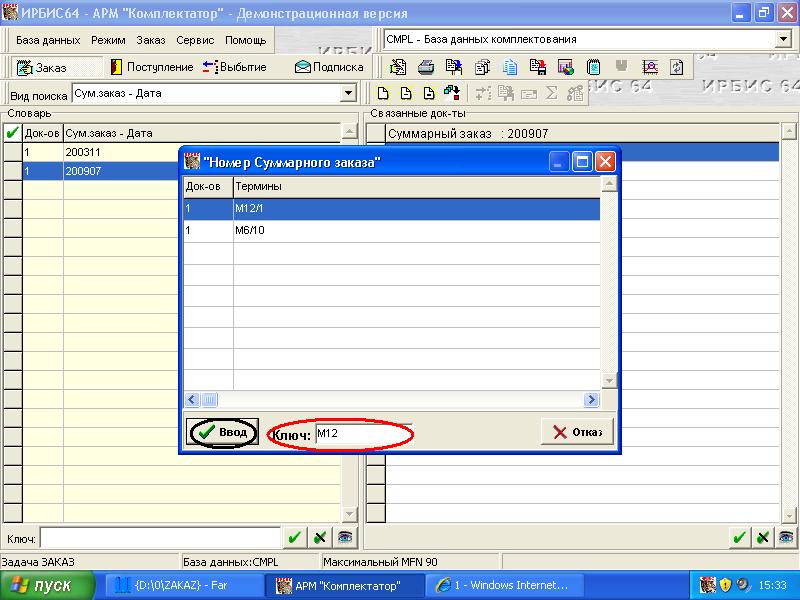Click the green checkmark next to the left key field

tap(294, 537)
